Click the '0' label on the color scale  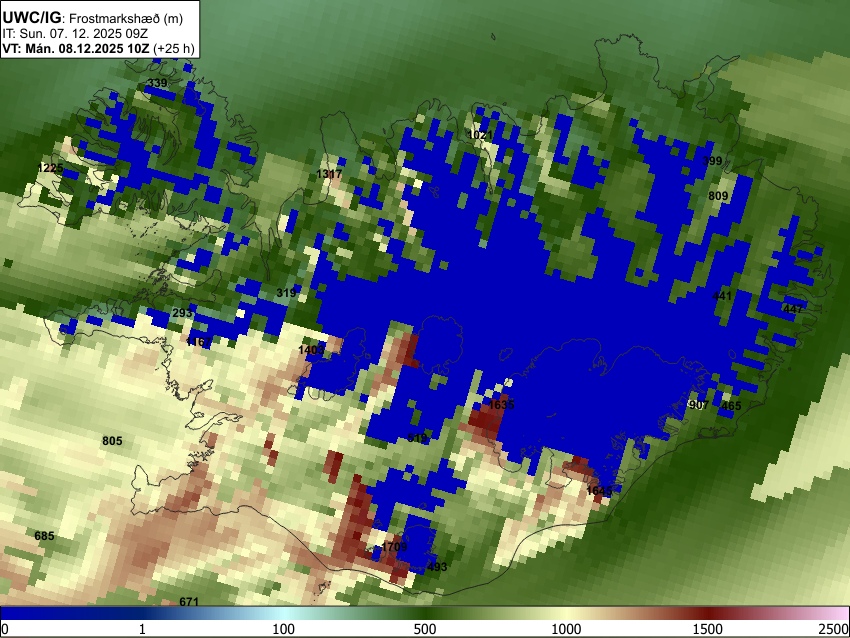pyautogui.click(x=5, y=629)
